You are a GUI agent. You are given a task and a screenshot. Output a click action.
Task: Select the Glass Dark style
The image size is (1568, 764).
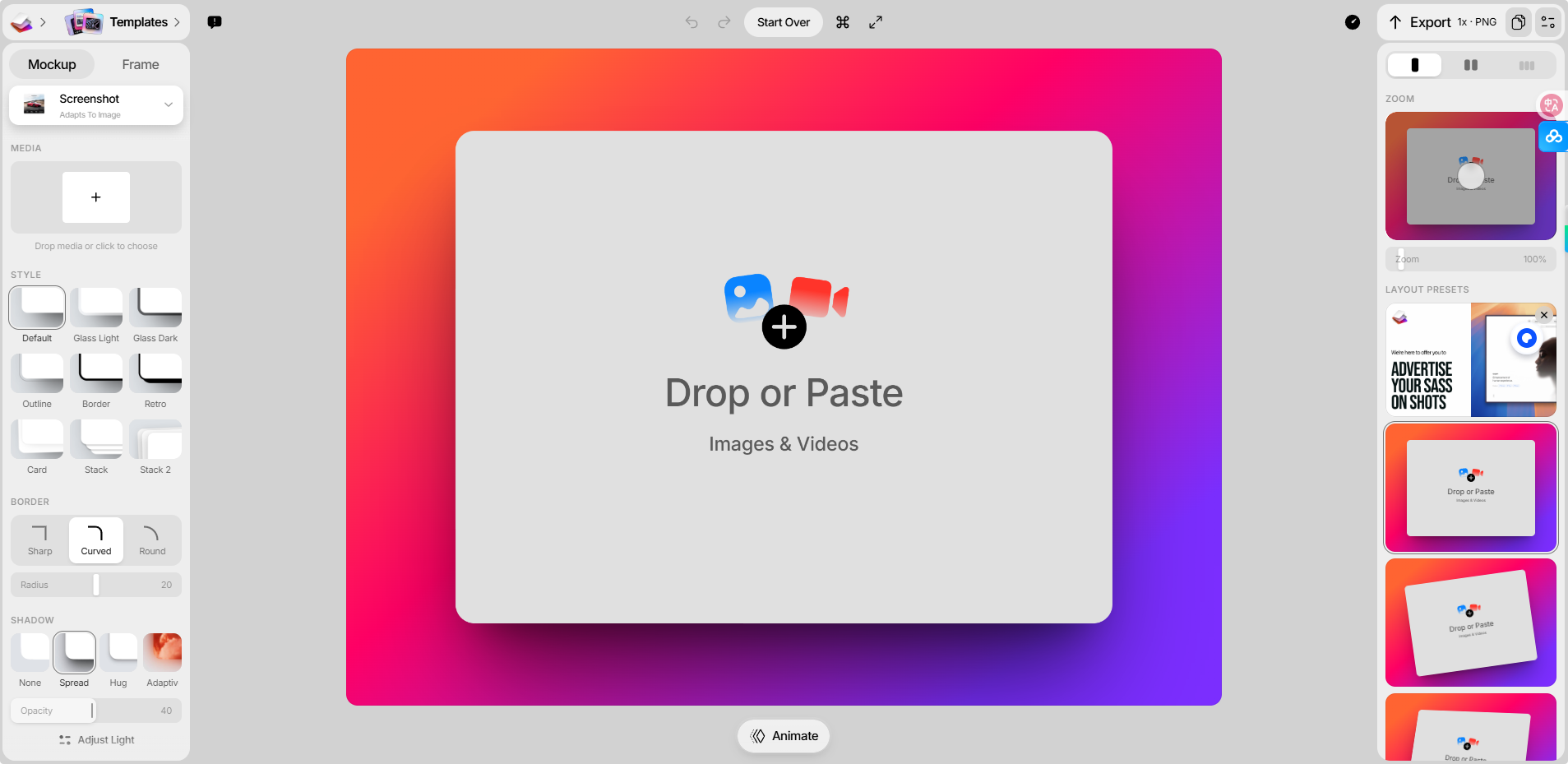coord(155,316)
